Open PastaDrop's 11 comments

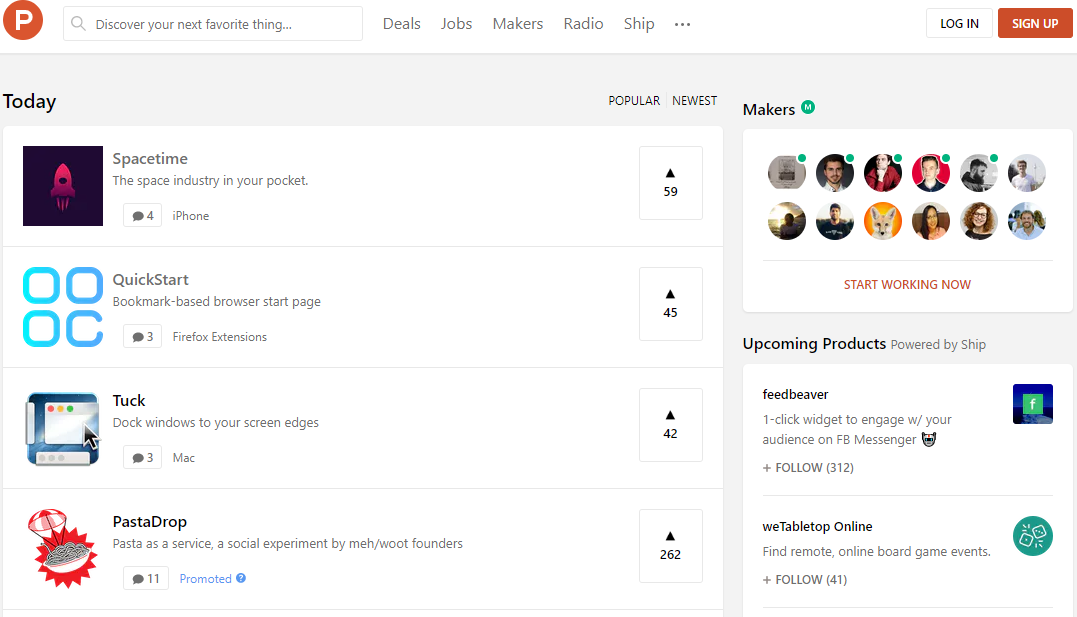point(146,579)
